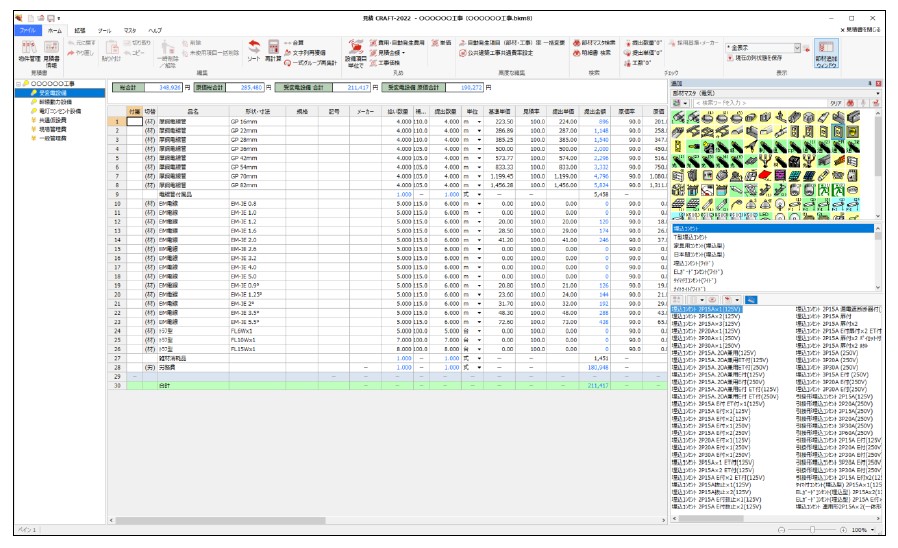898x548 pixels.
Task: Switch to the 拡張 ribbon tab
Action: [x=79, y=31]
